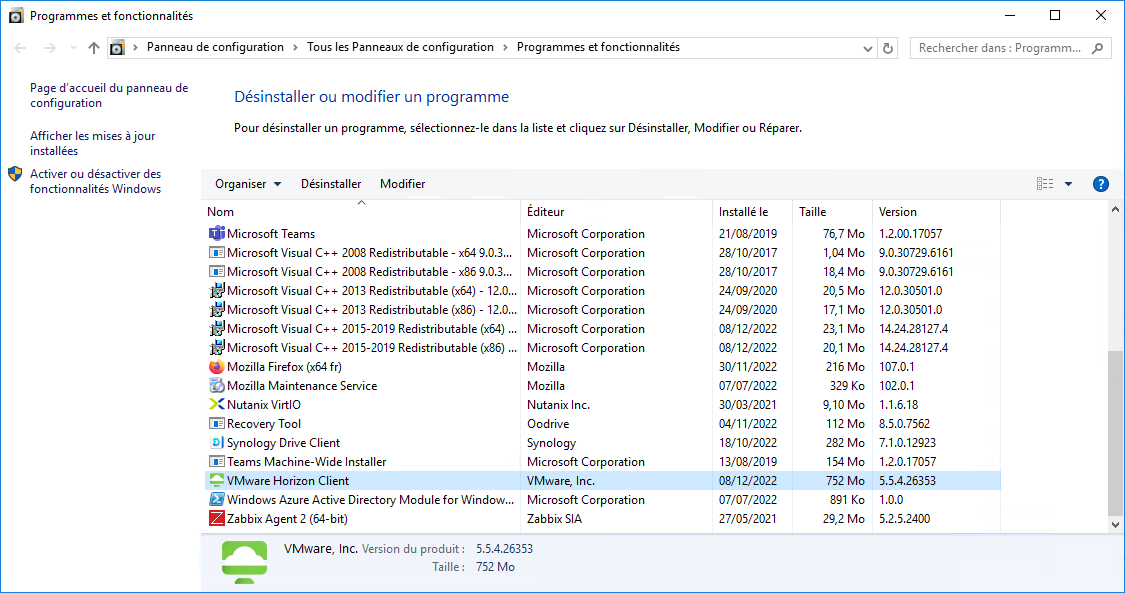1125x593 pixels.
Task: Click version 107.0.1 cell
Action: point(897,366)
